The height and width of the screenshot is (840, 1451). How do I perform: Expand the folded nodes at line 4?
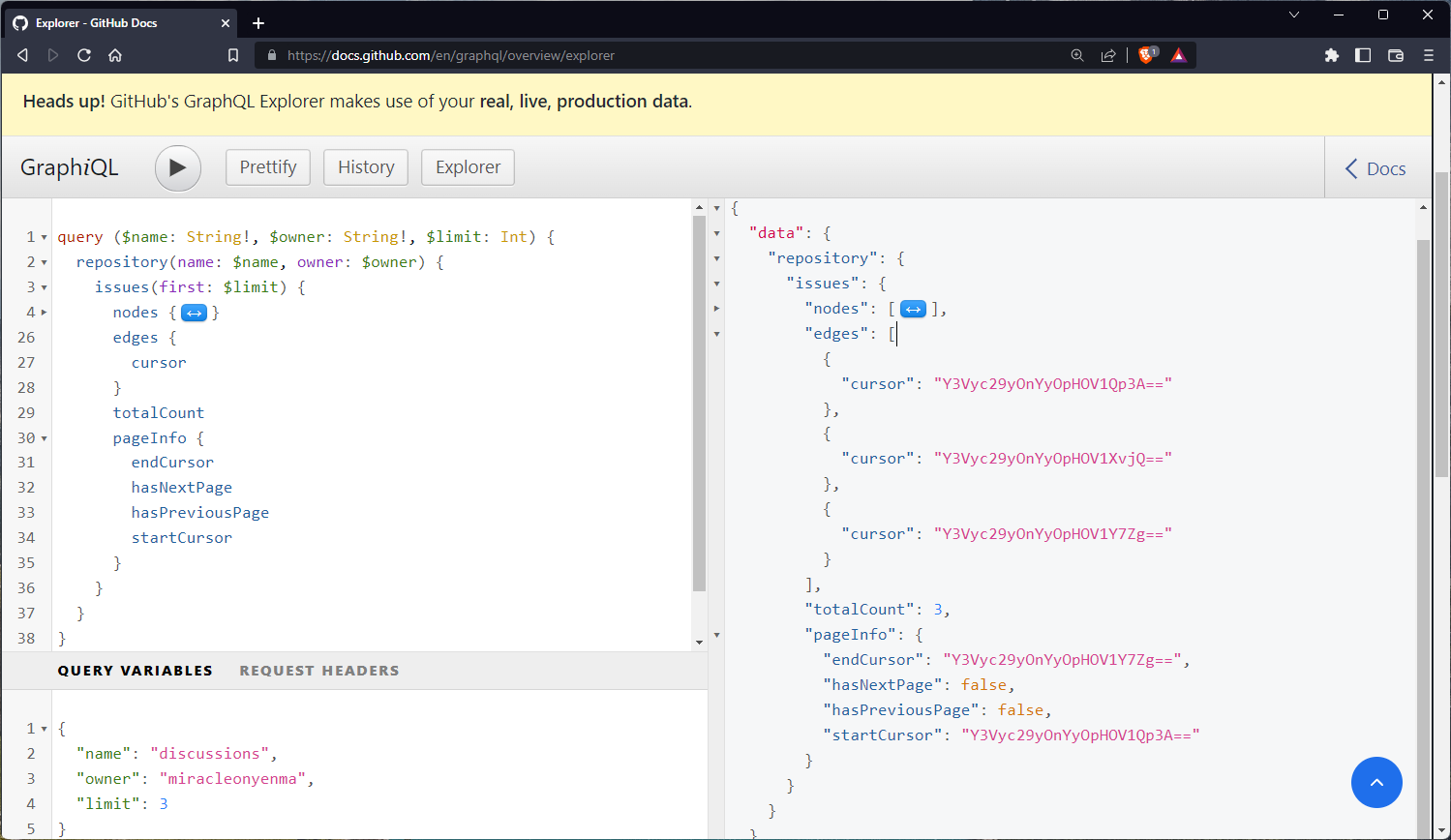pos(44,313)
